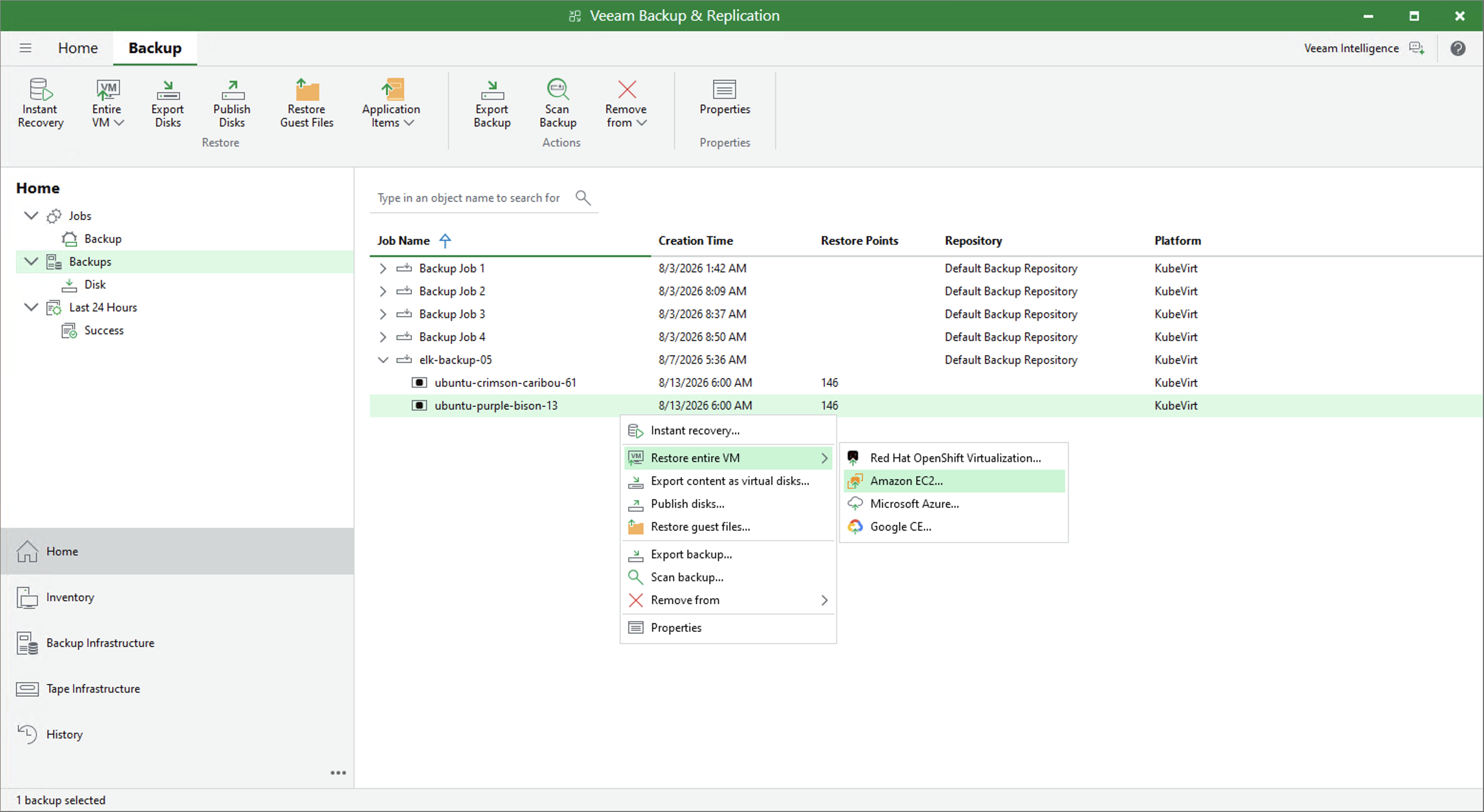
Task: Choose Scan backup from context menu
Action: coord(728,577)
